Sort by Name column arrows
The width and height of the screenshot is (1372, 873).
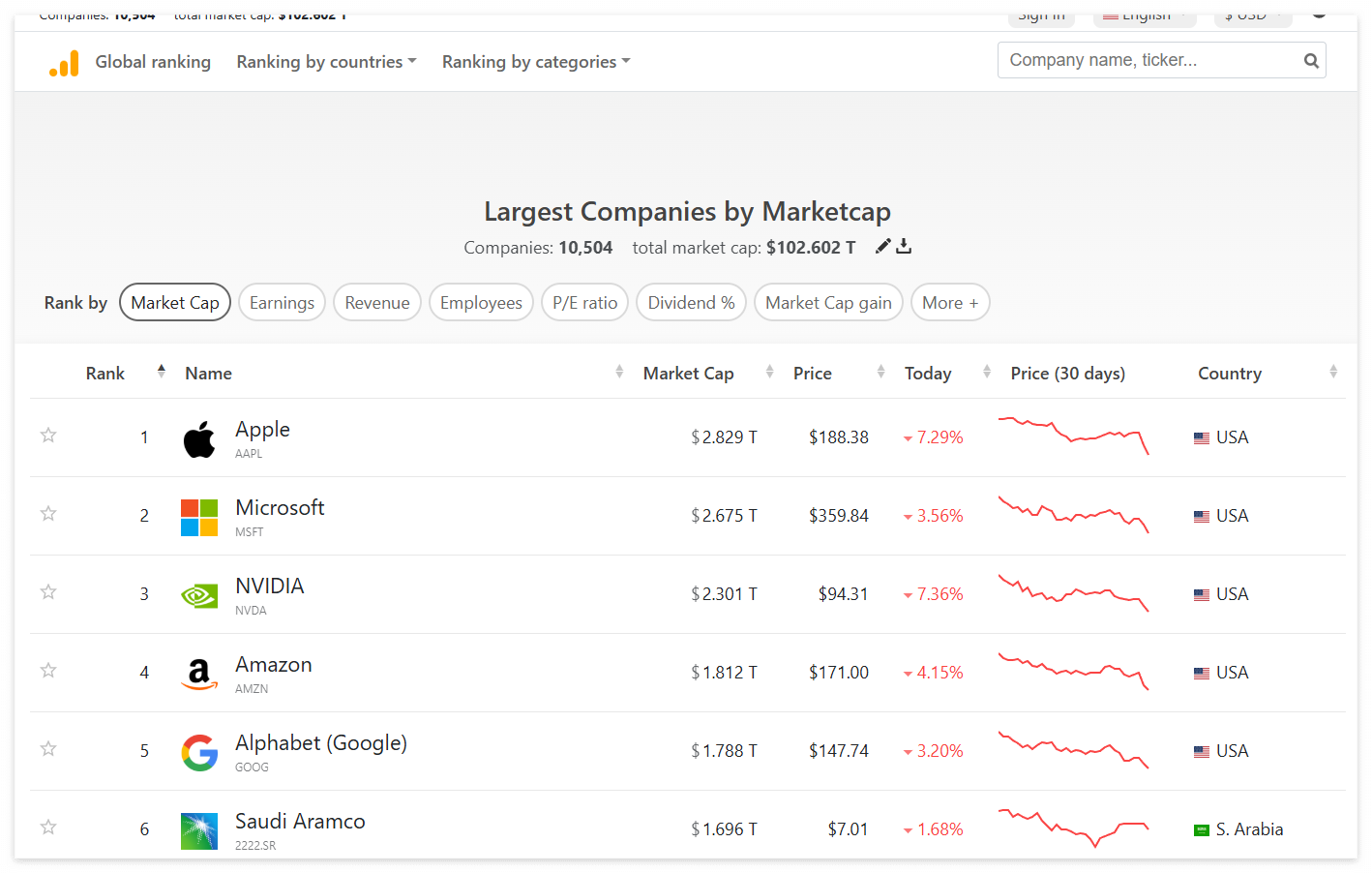[x=619, y=372]
